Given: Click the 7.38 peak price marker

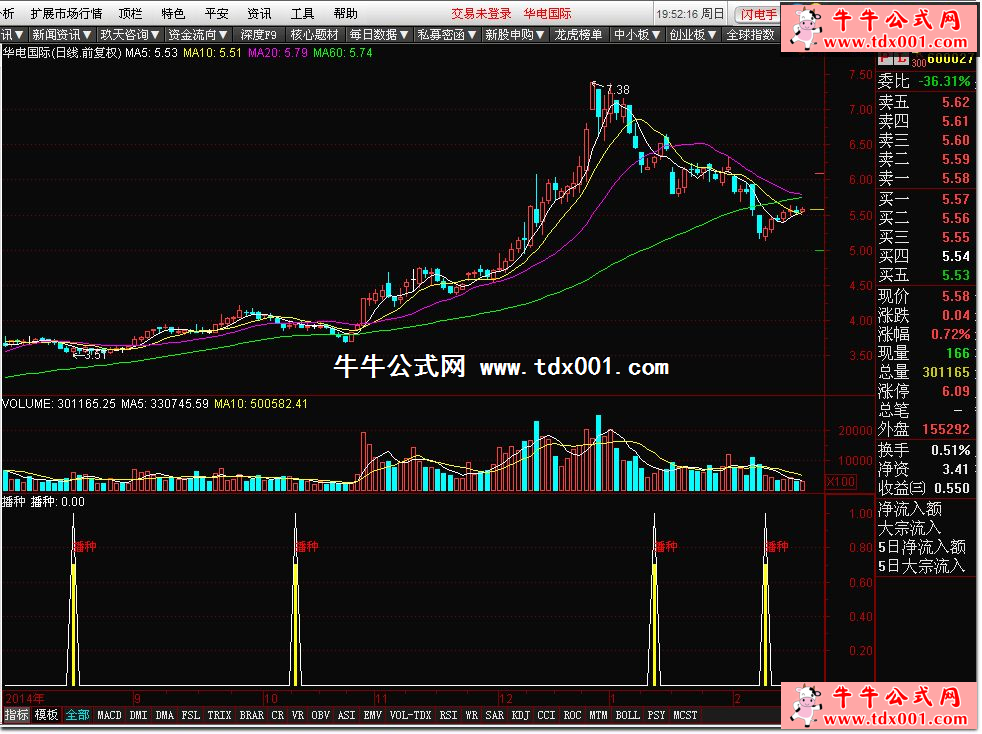Looking at the screenshot, I should click(618, 90).
